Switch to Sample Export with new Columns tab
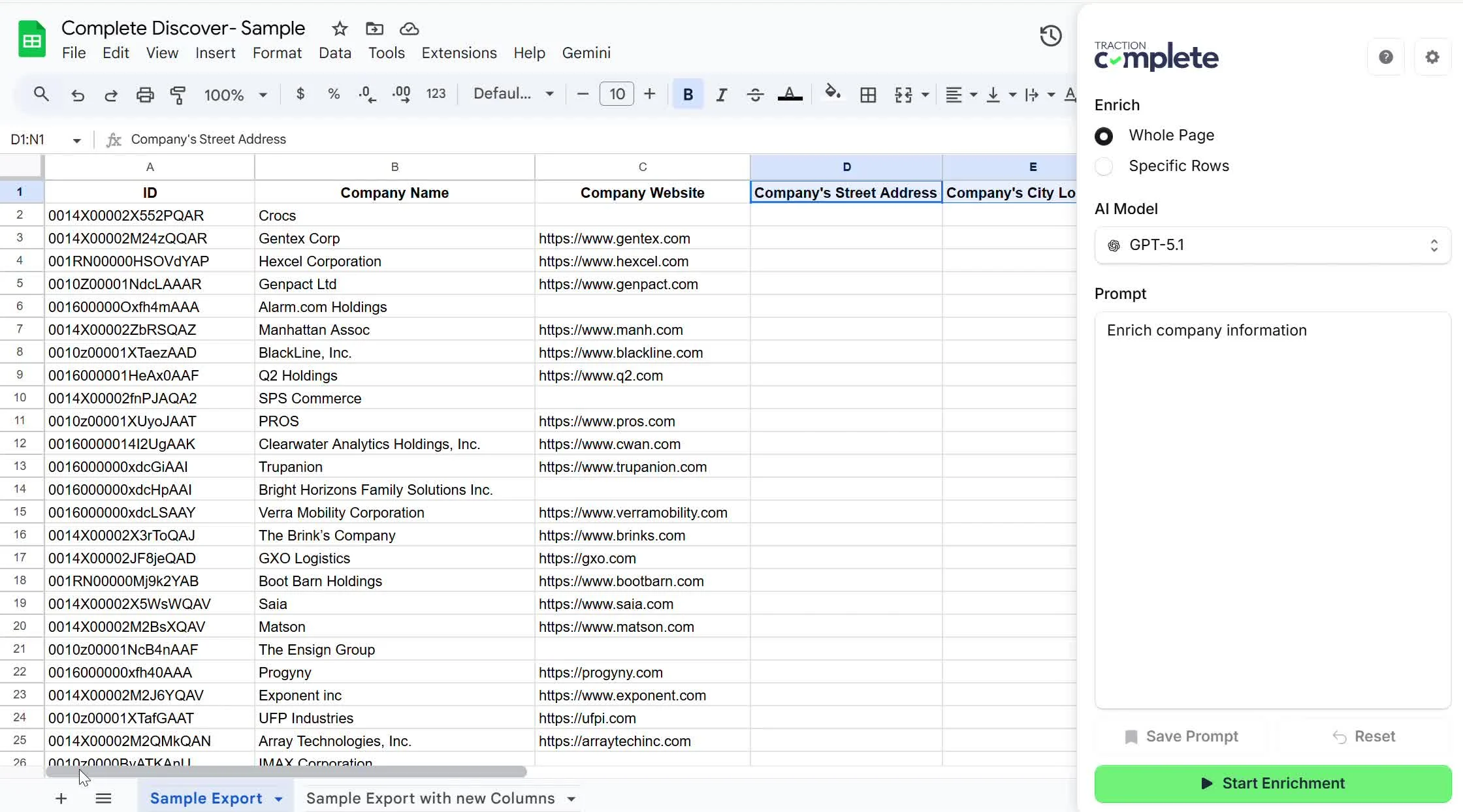Image resolution: width=1463 pixels, height=812 pixels. click(430, 798)
